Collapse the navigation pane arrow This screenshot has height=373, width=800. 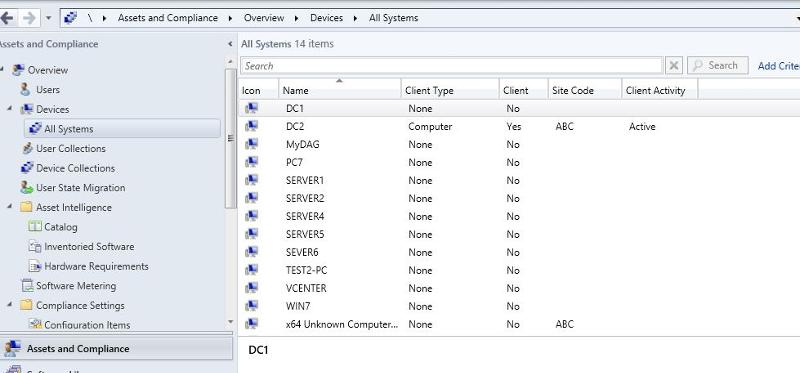230,44
